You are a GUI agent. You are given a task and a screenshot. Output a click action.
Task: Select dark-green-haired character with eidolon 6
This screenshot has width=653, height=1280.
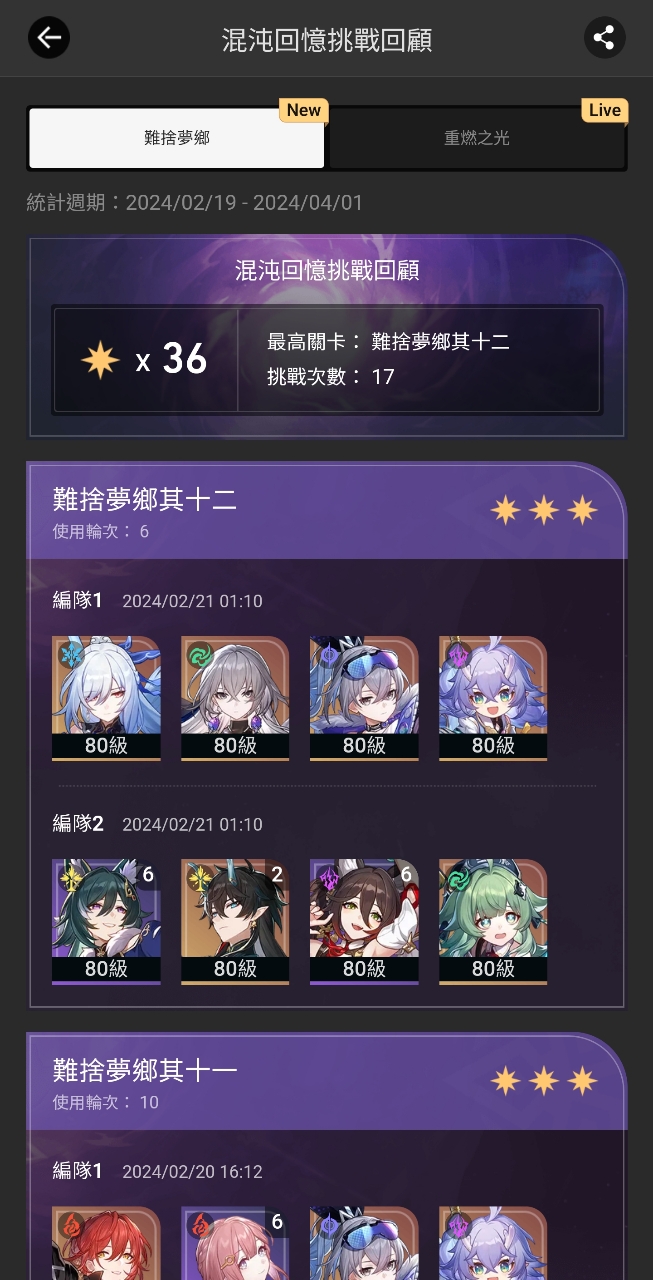click(106, 922)
